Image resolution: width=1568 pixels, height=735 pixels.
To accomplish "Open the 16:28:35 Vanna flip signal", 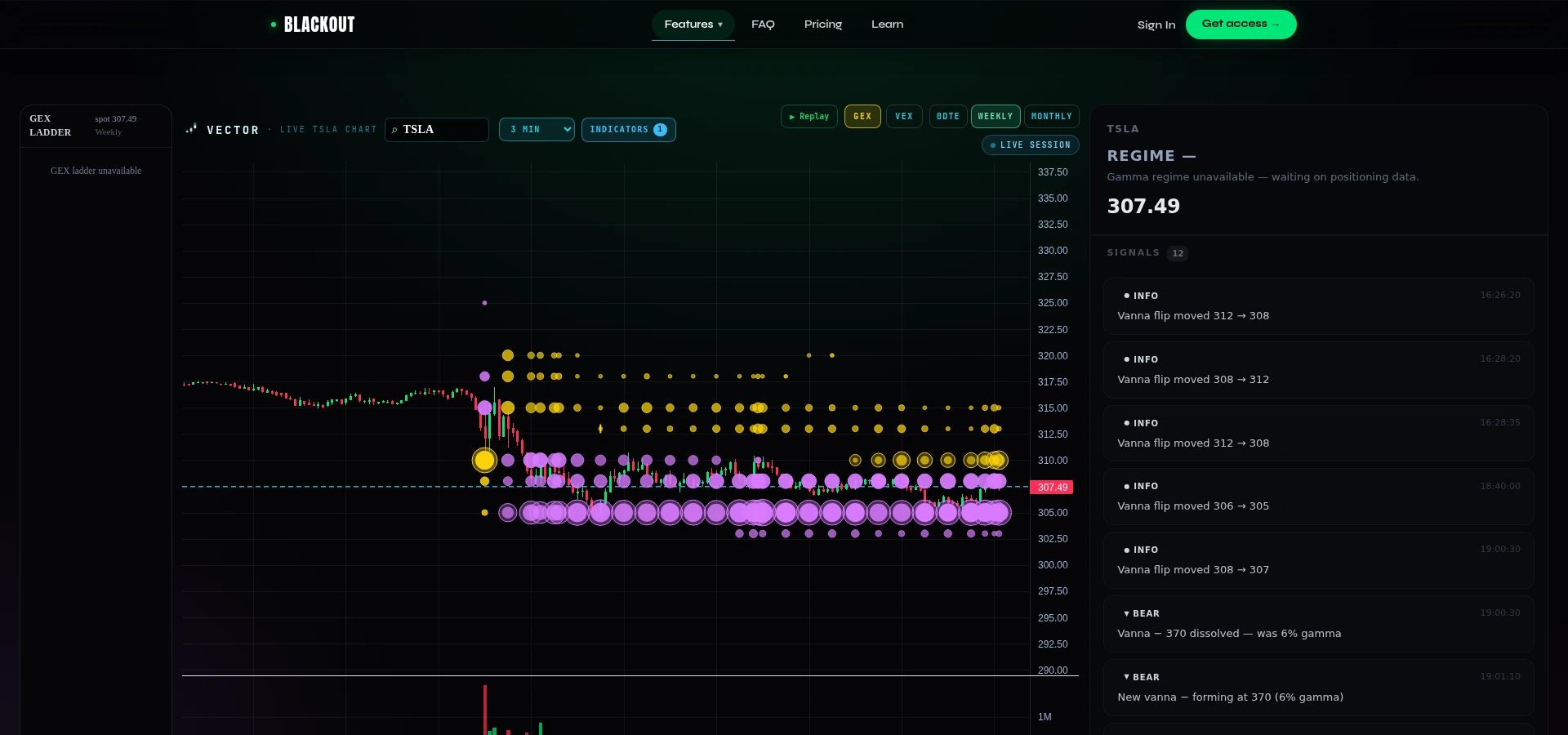I will [1318, 434].
